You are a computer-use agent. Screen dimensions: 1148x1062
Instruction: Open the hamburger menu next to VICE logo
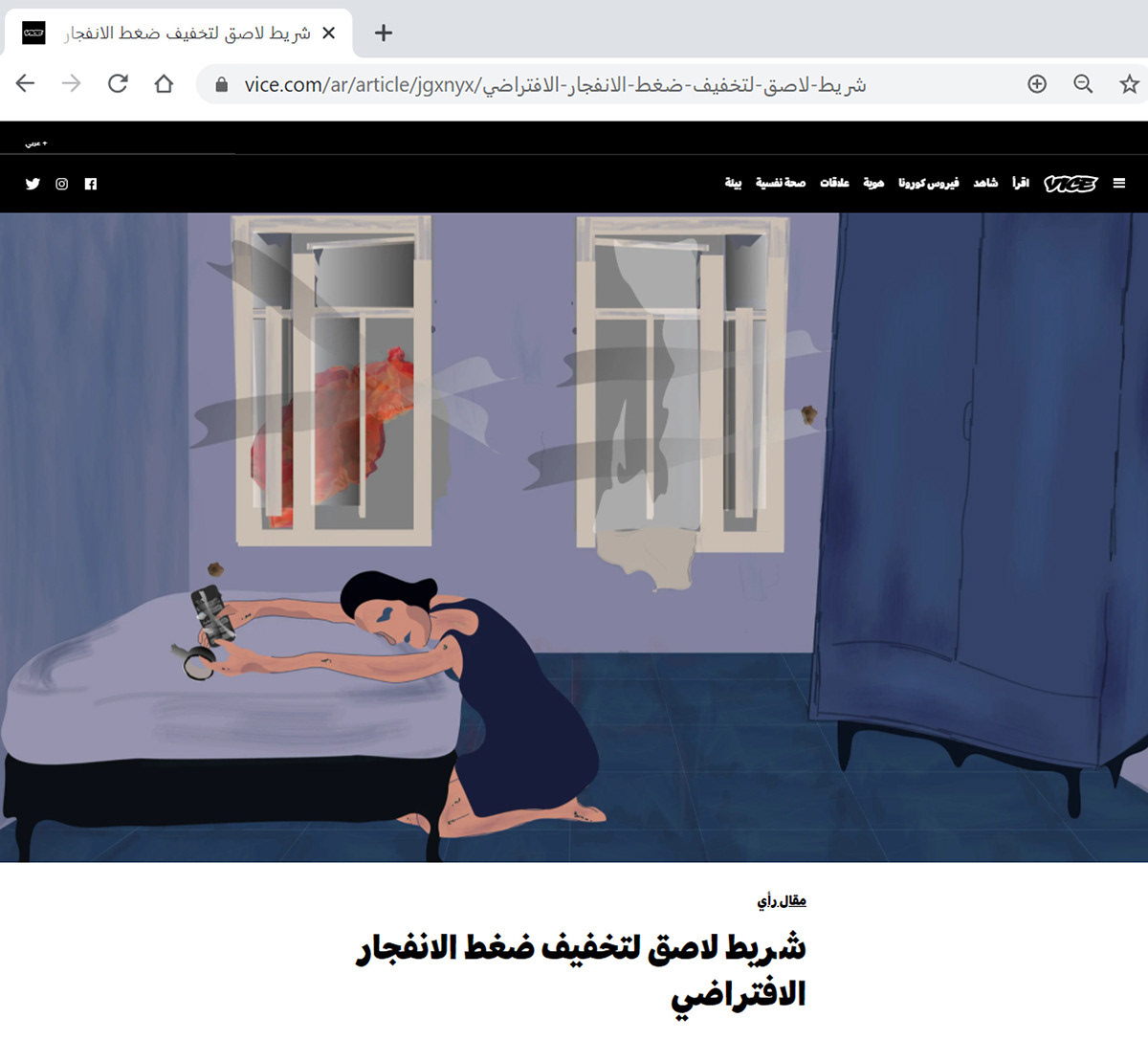click(1119, 184)
